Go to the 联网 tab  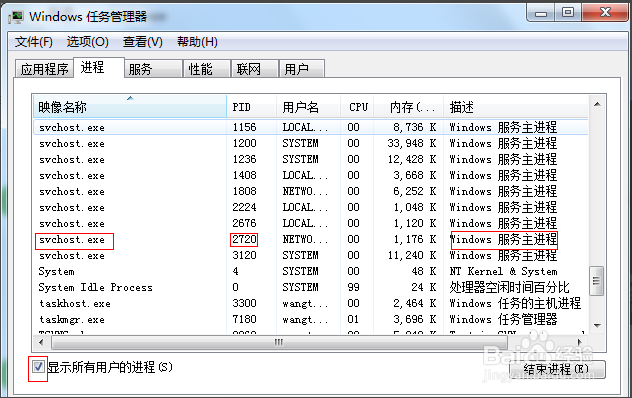coord(255,69)
